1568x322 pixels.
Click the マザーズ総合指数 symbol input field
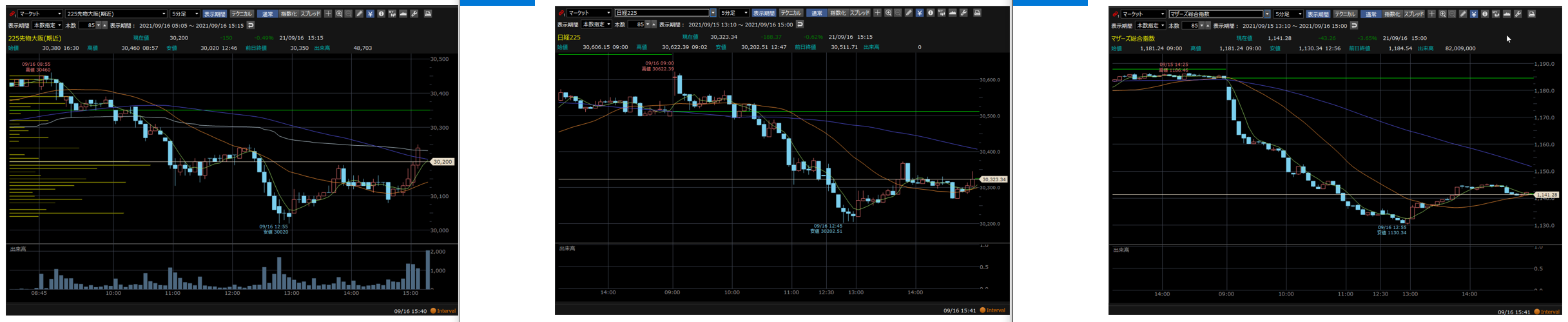tap(1215, 14)
